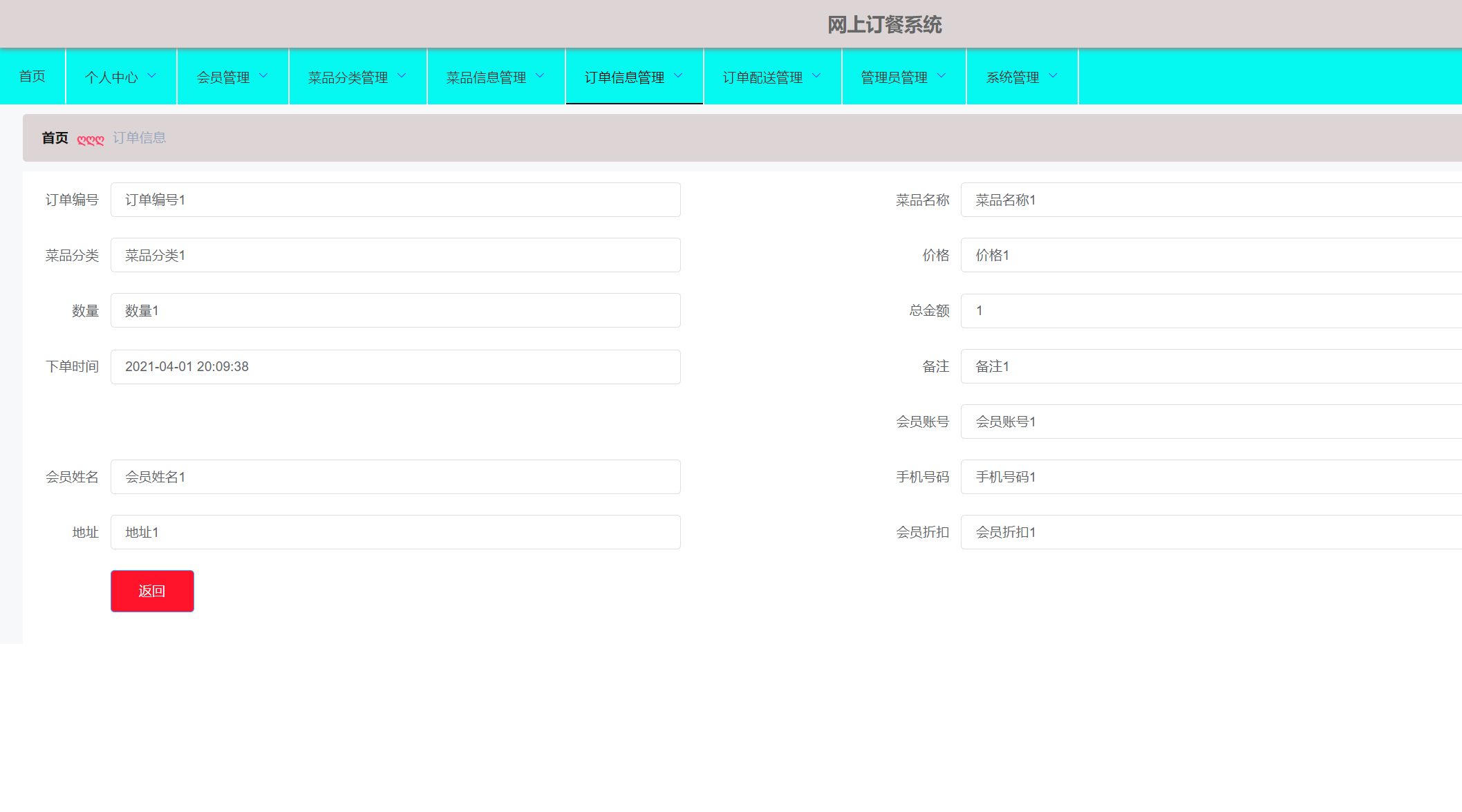1462x812 pixels.
Task: Expand the 会员管理 dropdown chevron
Action: click(x=263, y=76)
